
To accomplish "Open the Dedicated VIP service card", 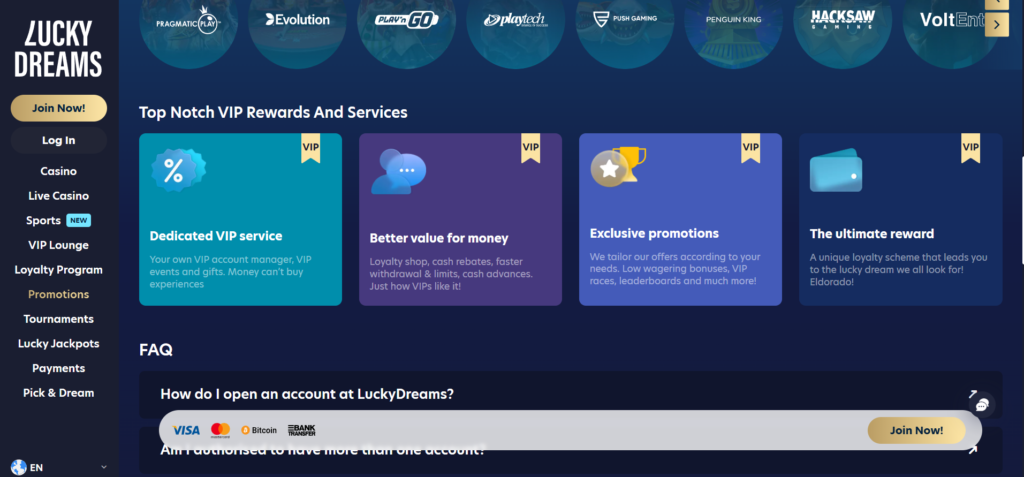I will [x=240, y=219].
